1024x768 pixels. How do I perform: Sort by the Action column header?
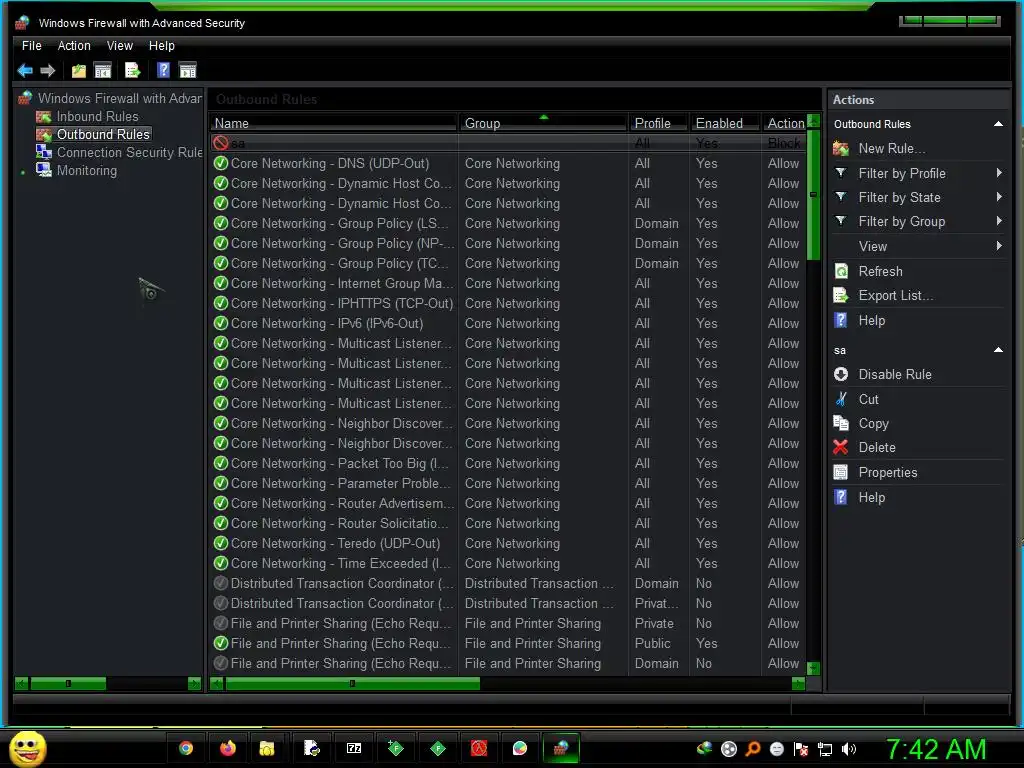point(784,123)
